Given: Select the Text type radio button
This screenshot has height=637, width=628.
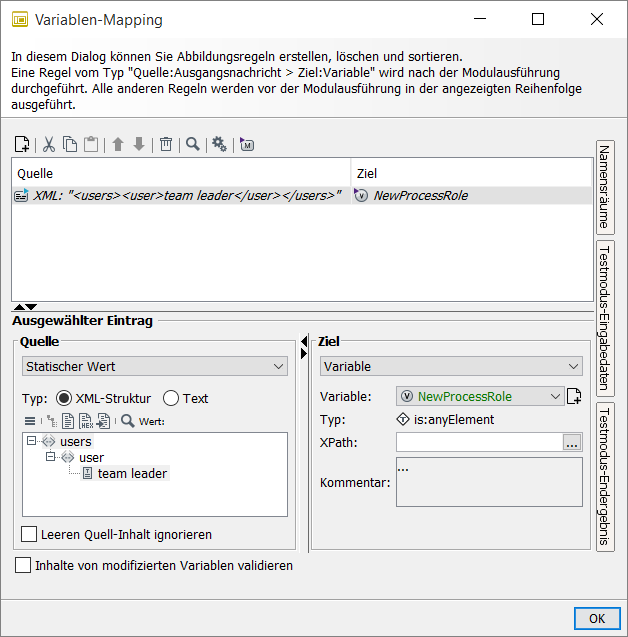Looking at the screenshot, I should [171, 398].
